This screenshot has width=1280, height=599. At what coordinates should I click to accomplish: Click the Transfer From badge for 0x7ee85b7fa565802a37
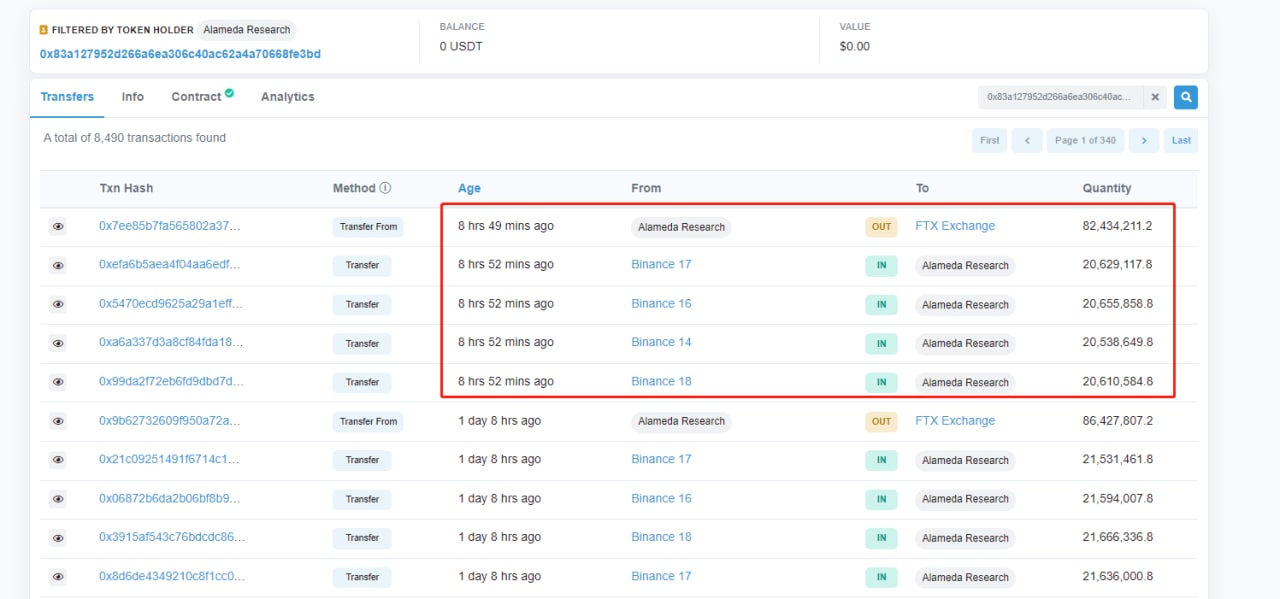pos(368,227)
